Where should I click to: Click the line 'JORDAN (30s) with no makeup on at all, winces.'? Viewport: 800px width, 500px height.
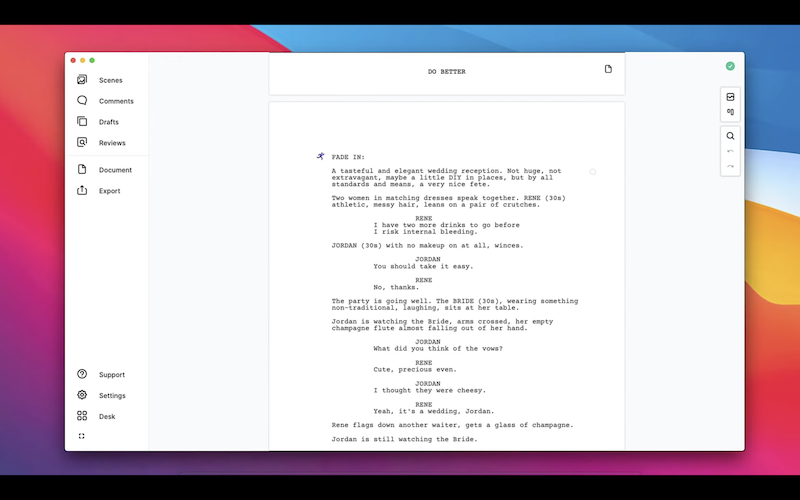coord(427,245)
